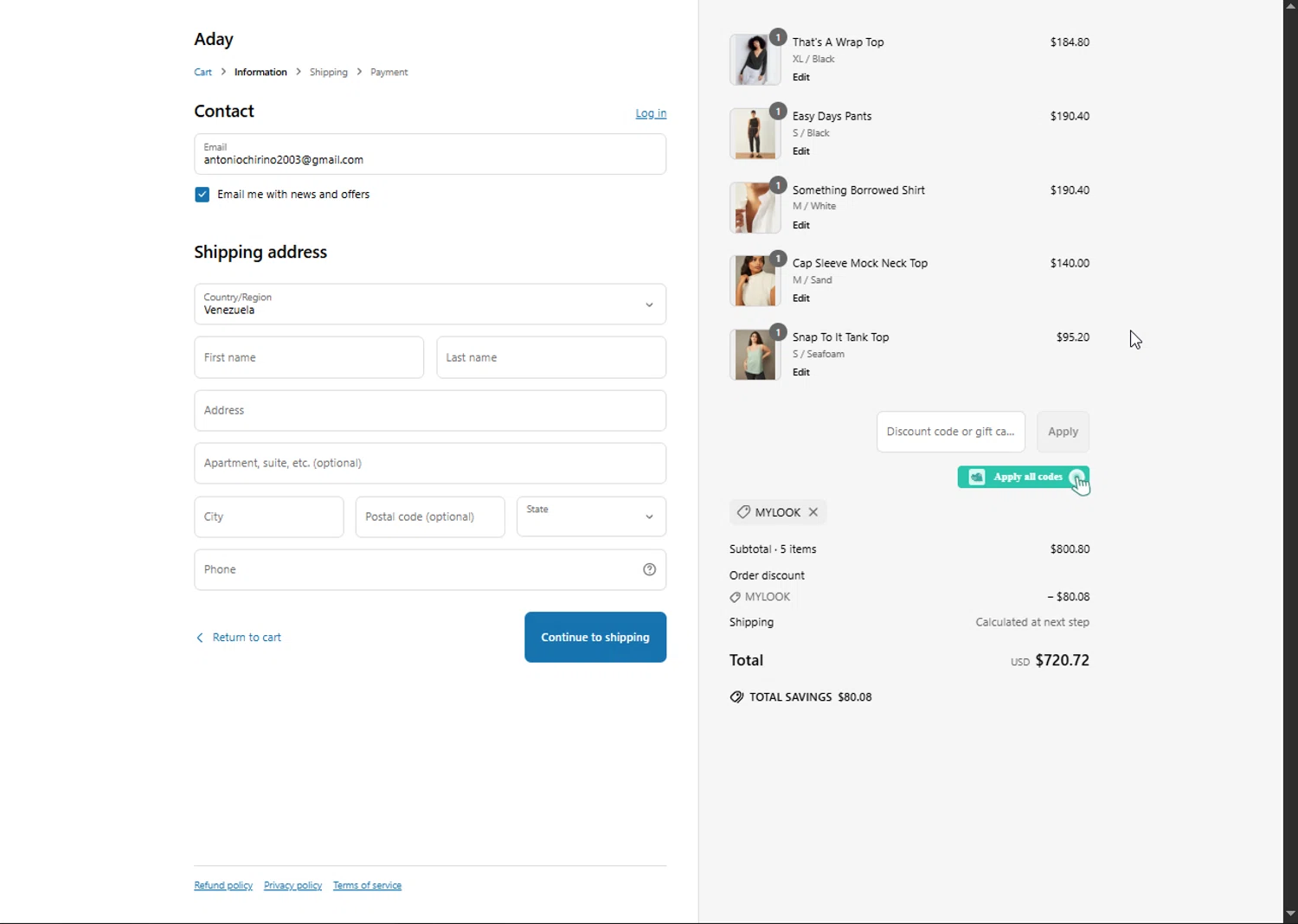Viewport: 1298px width, 924px height.
Task: Click the Postal code field
Action: click(x=430, y=517)
